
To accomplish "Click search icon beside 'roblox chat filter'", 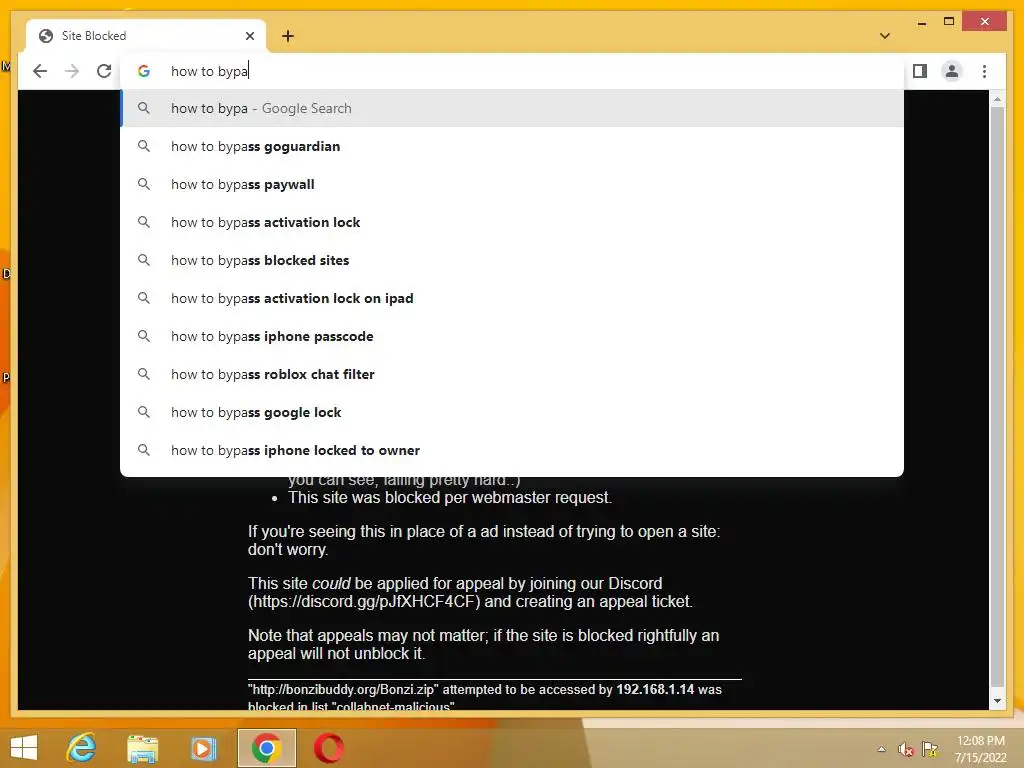I will click(144, 374).
